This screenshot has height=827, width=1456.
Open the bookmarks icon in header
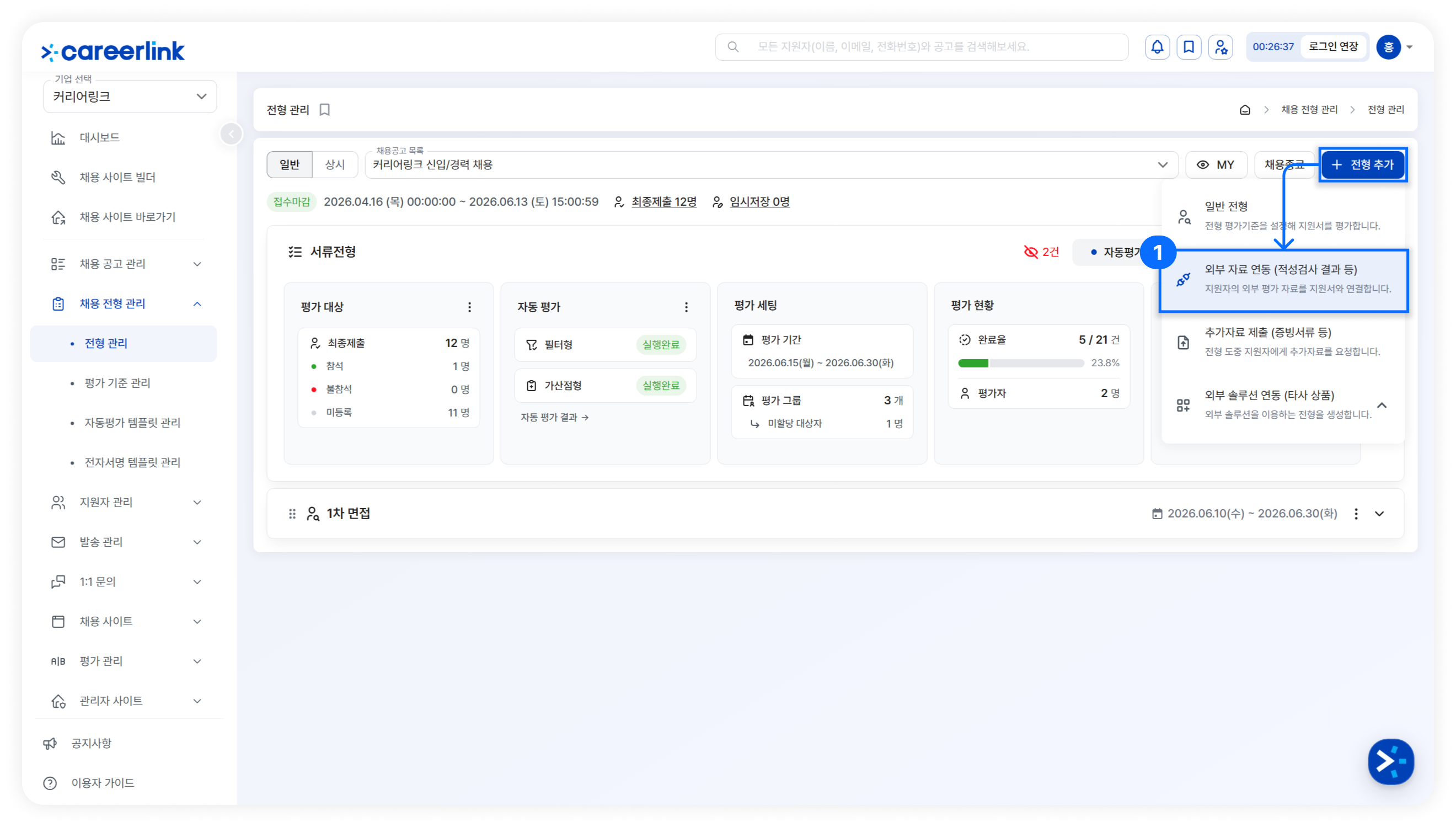click(1188, 46)
